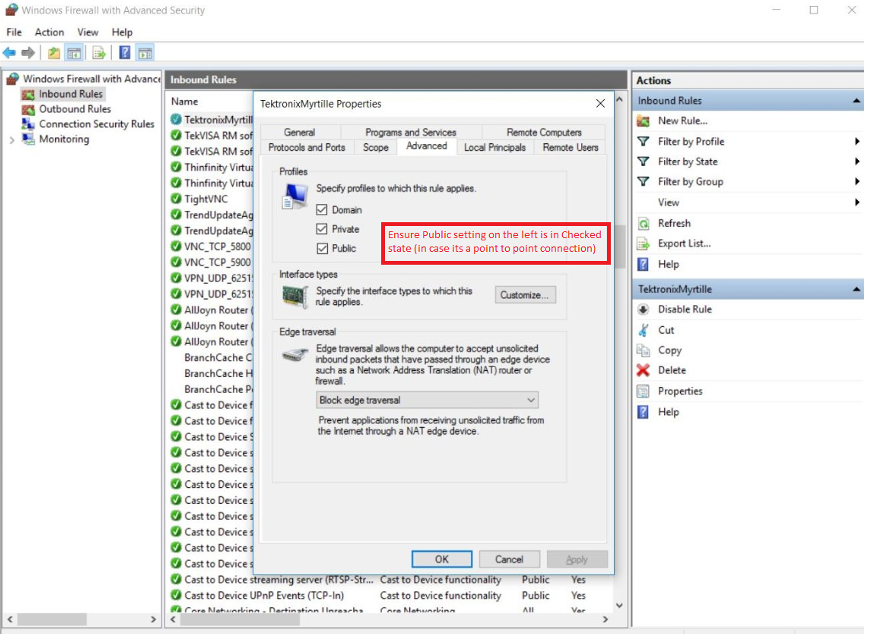The width and height of the screenshot is (880, 634).
Task: Click the rules list vertical scrollbar
Action: pyautogui.click(x=620, y=250)
